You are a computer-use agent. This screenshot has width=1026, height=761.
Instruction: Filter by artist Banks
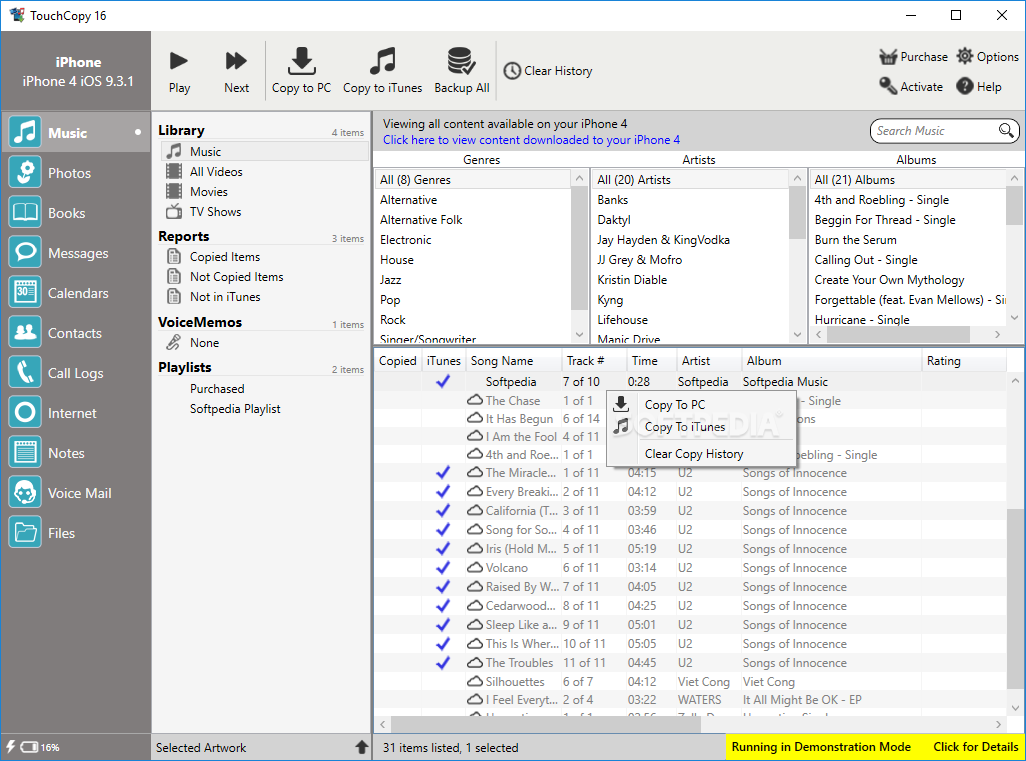point(691,200)
